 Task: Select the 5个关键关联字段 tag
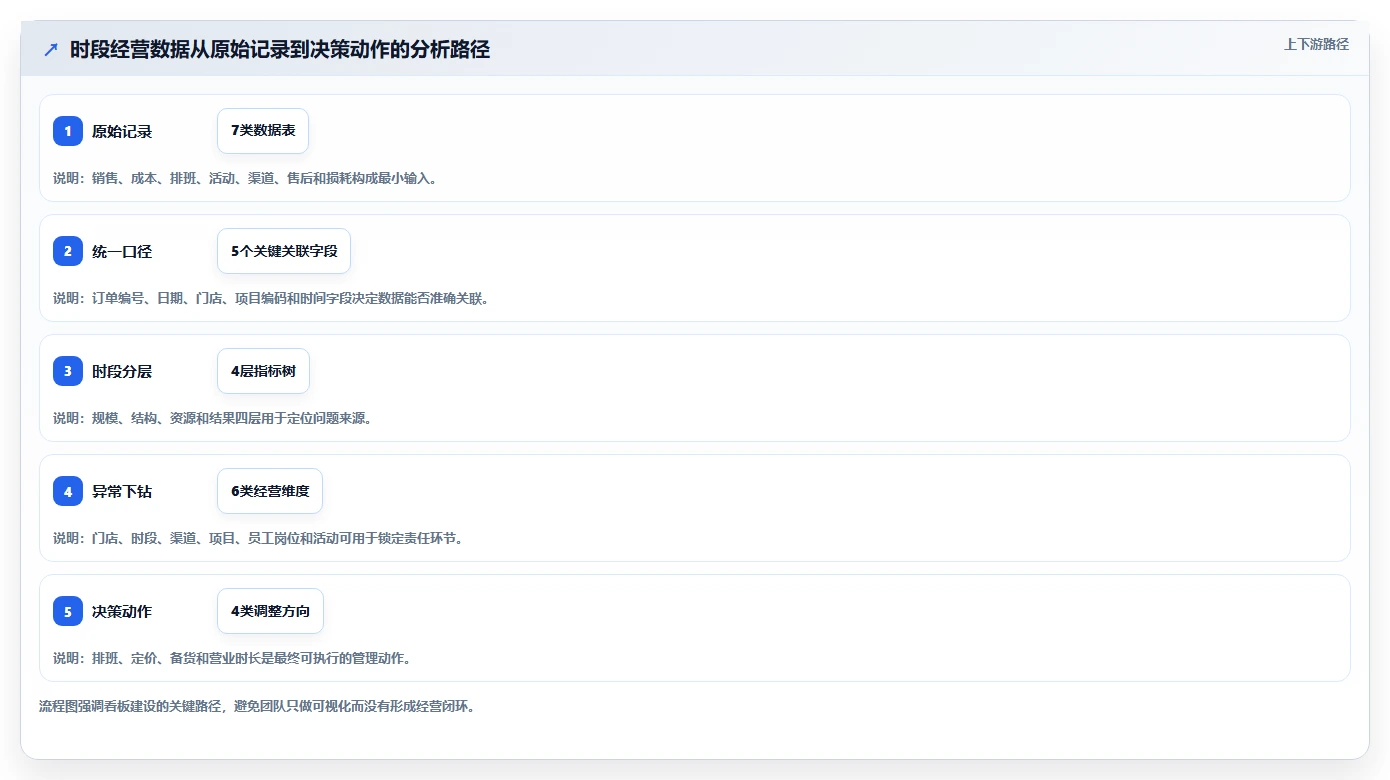click(284, 251)
